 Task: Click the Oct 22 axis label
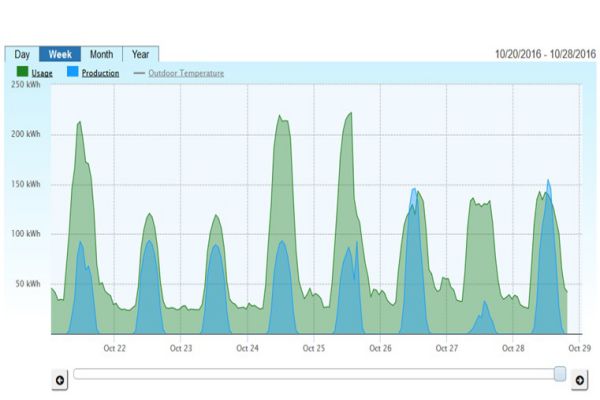click(x=114, y=348)
